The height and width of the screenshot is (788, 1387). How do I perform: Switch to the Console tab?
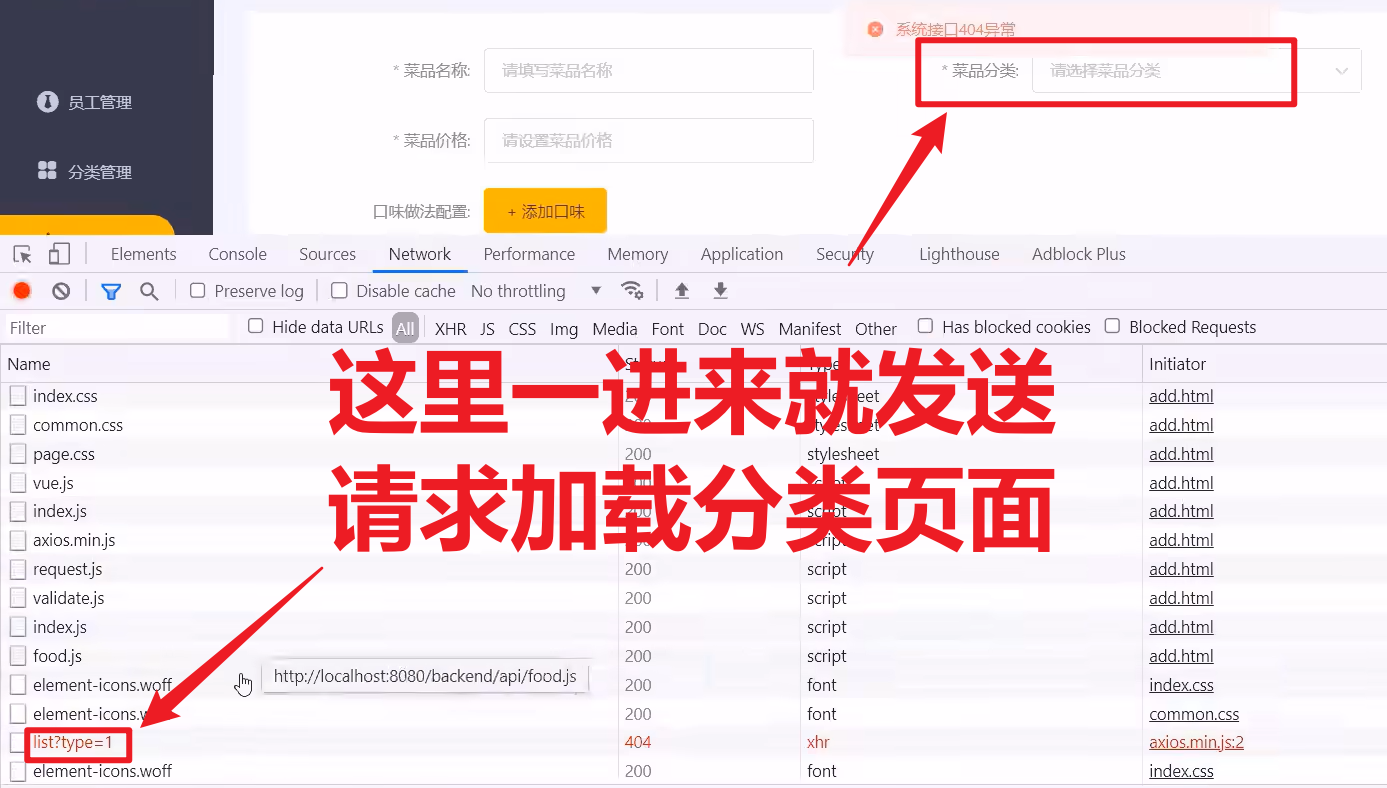tap(237, 254)
